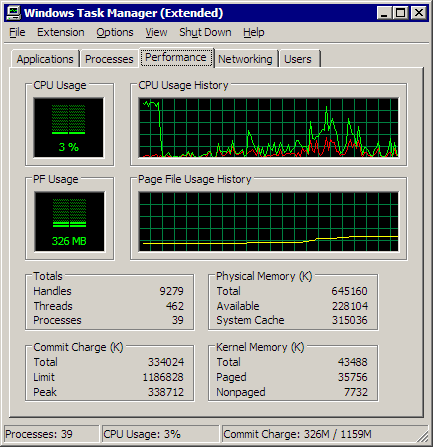Click status bar Processes: 39 entry
This screenshot has height=447, width=433.
[x=51, y=434]
